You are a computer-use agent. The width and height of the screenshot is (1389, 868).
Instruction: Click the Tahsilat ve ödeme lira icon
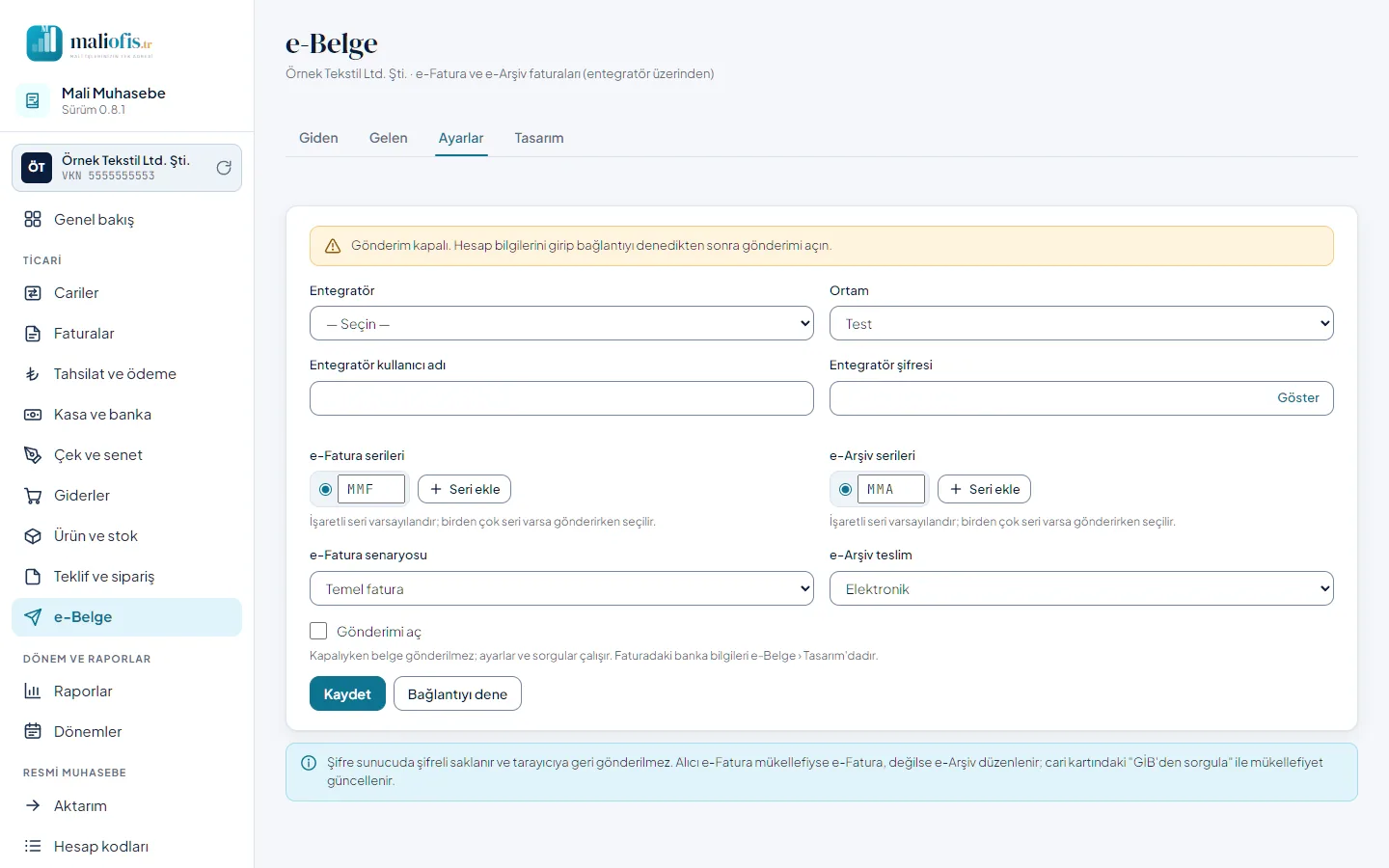coord(33,374)
